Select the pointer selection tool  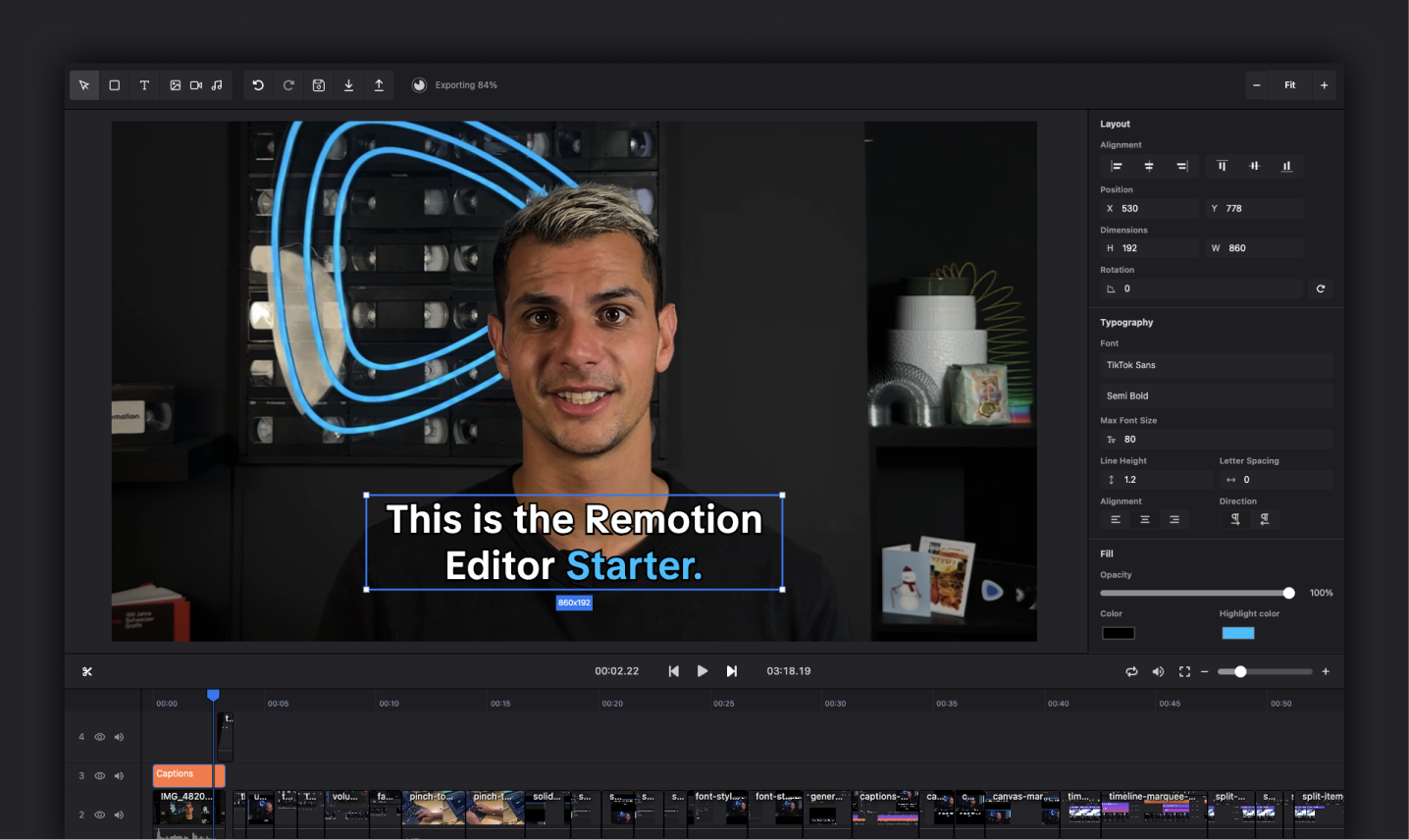point(84,85)
